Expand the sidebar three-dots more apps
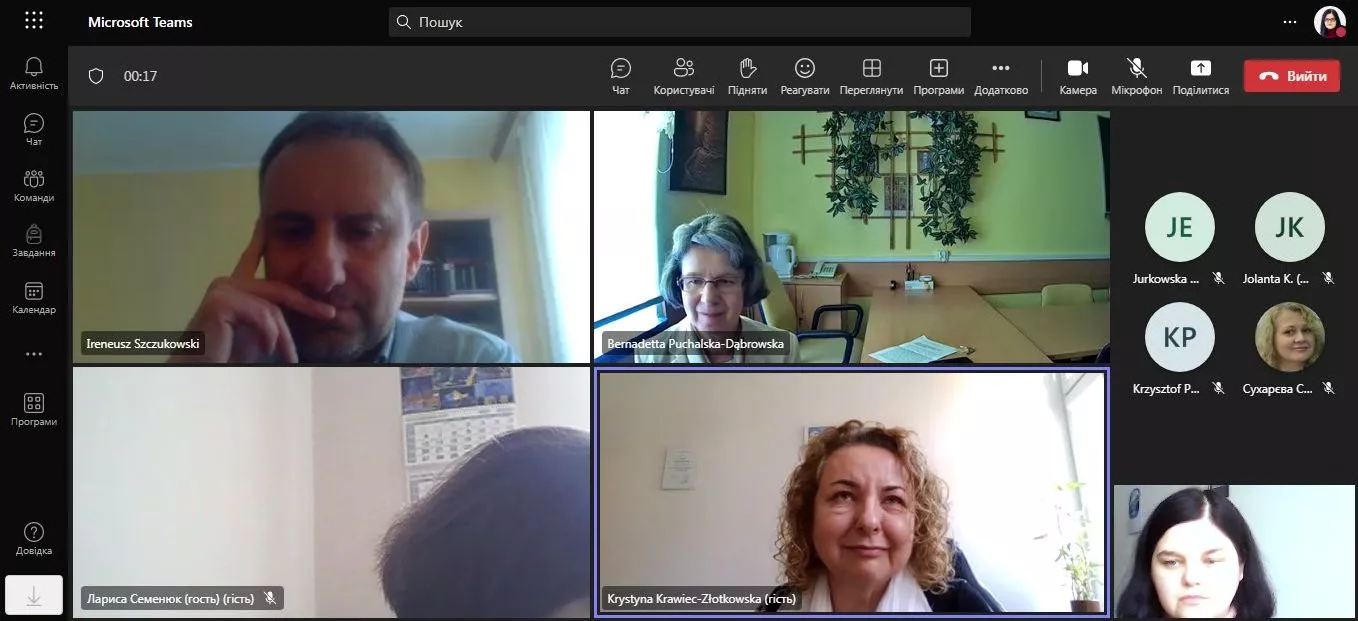Viewport: 1358px width, 621px height. coord(34,354)
